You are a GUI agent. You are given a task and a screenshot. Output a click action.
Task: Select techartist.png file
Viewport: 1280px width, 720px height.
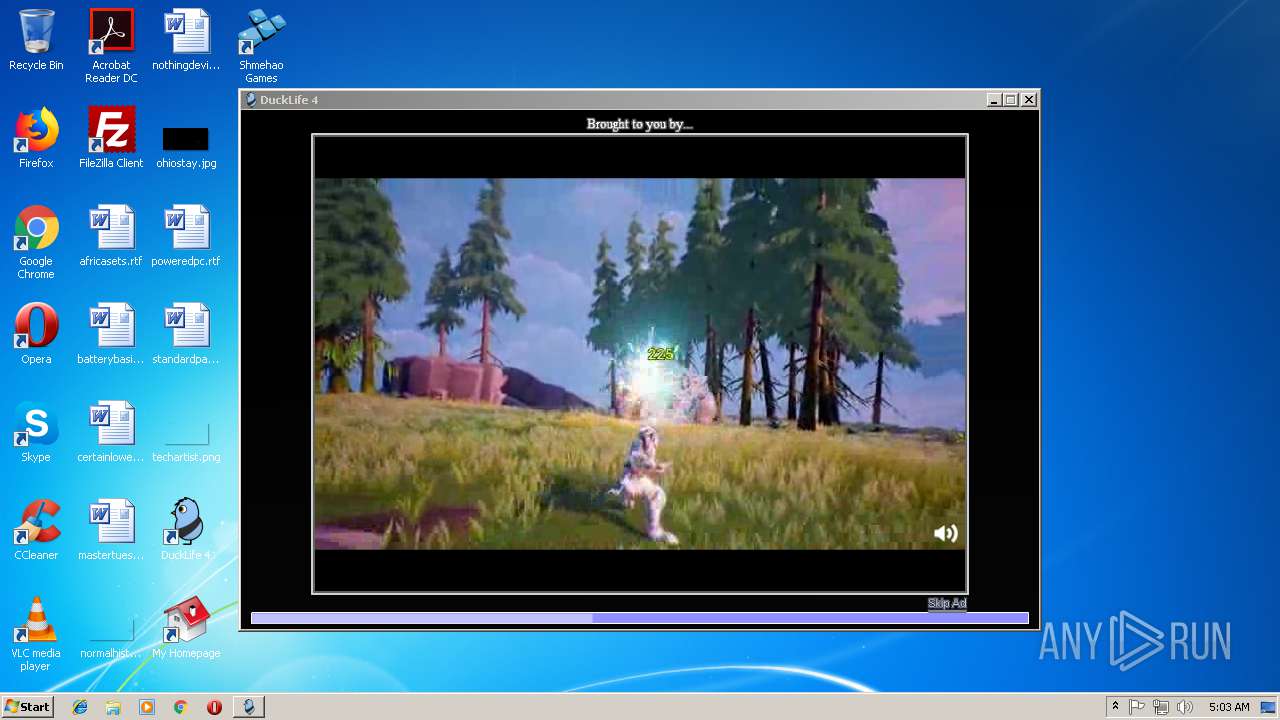pos(186,441)
